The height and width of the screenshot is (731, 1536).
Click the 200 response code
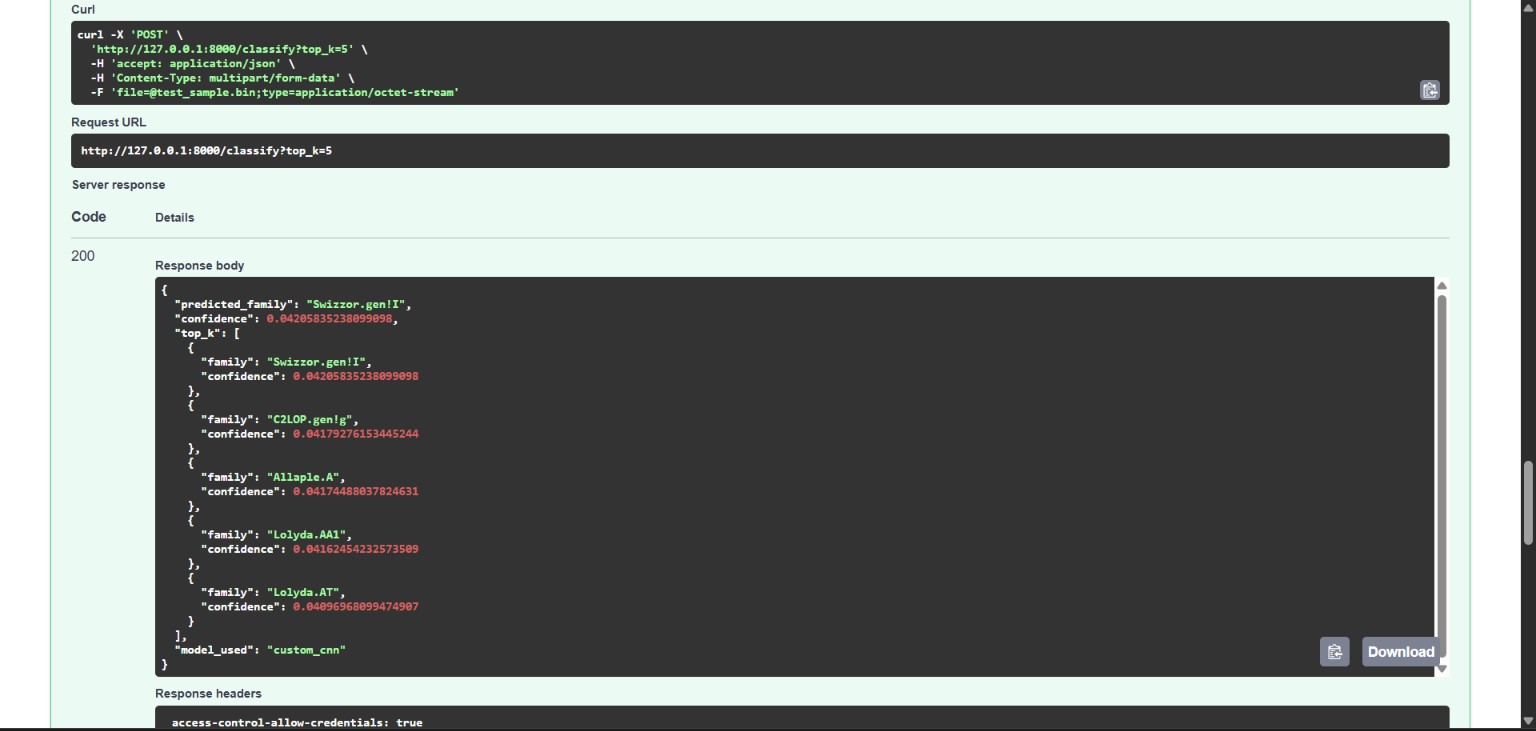pyautogui.click(x=83, y=256)
